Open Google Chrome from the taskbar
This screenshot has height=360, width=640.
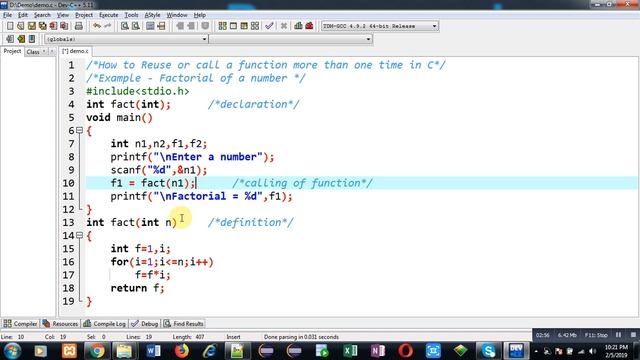pos(97,351)
